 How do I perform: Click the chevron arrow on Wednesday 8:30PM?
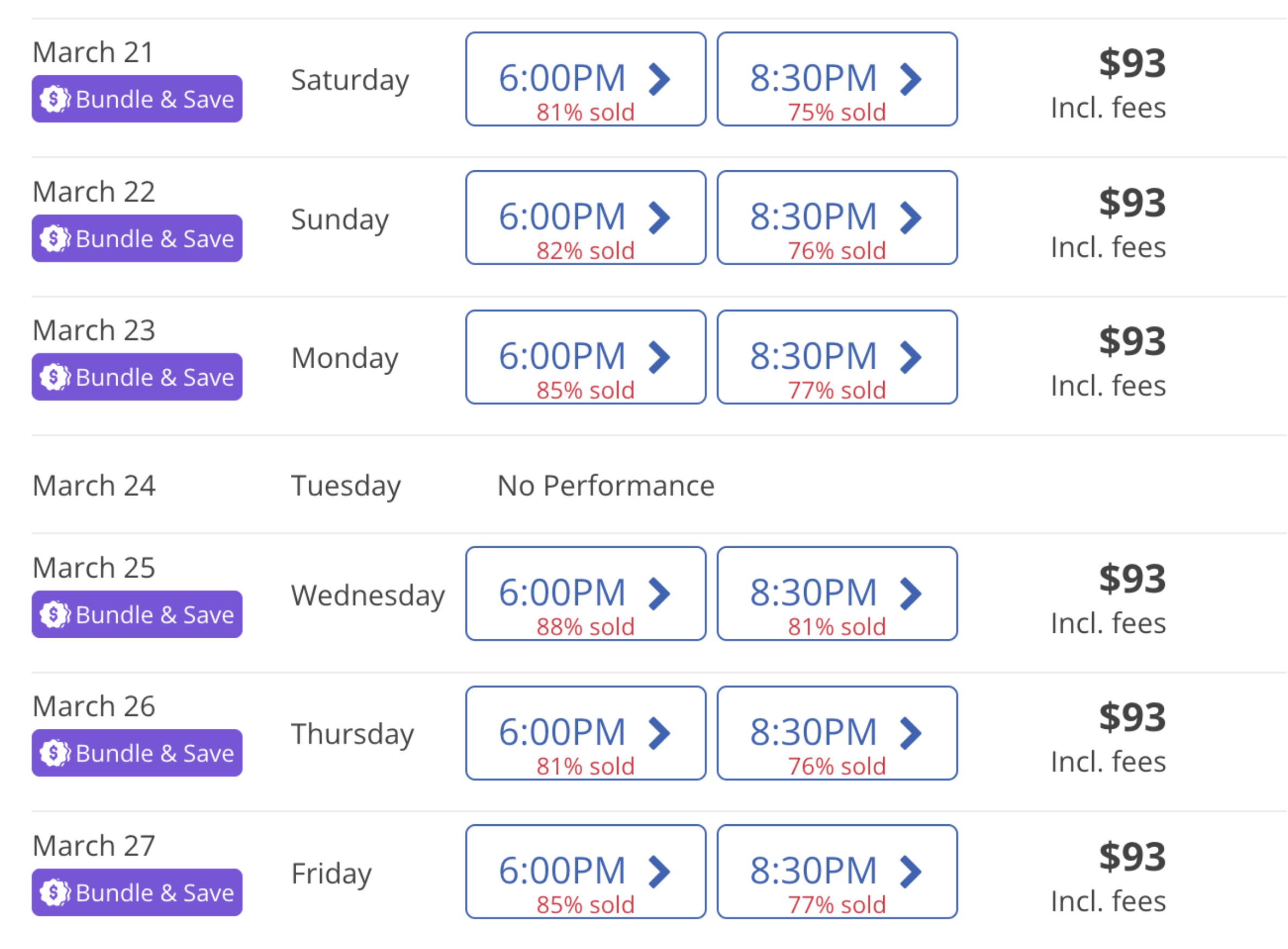tap(910, 593)
